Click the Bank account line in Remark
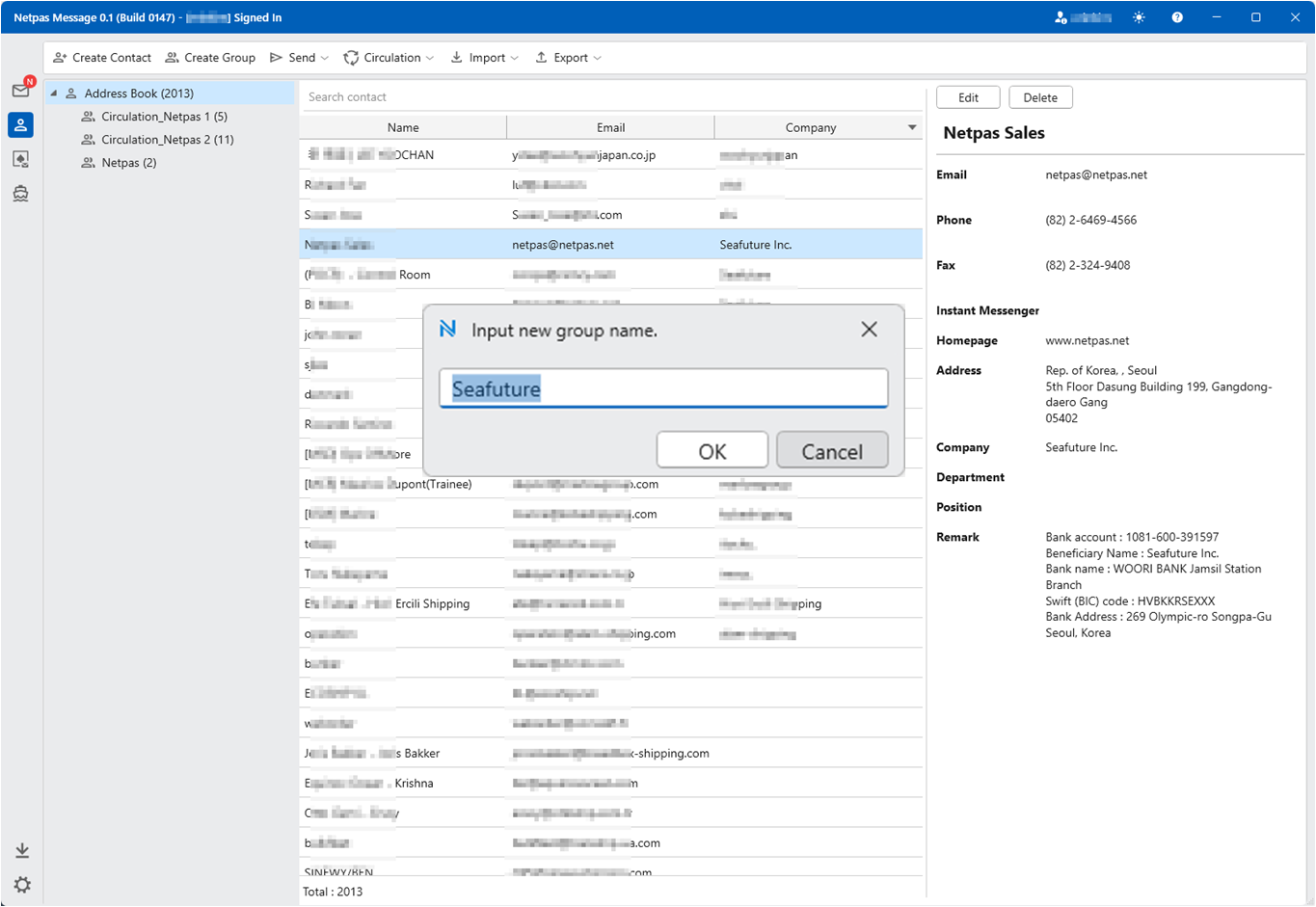The width and height of the screenshot is (1316, 907). click(1132, 538)
